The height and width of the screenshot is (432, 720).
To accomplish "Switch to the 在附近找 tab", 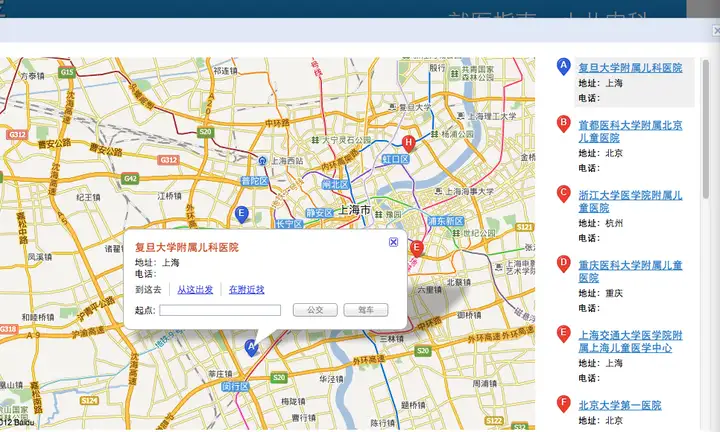I will (247, 290).
